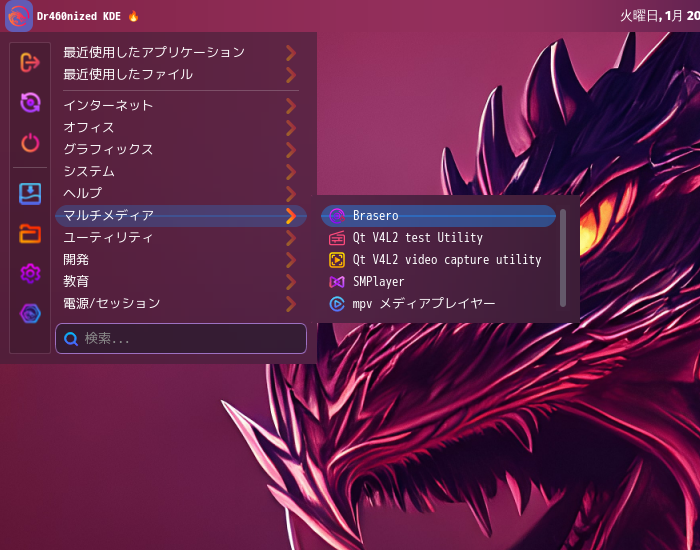Open system settings gear icon in sidebar
The width and height of the screenshot is (700, 550).
coord(30,273)
